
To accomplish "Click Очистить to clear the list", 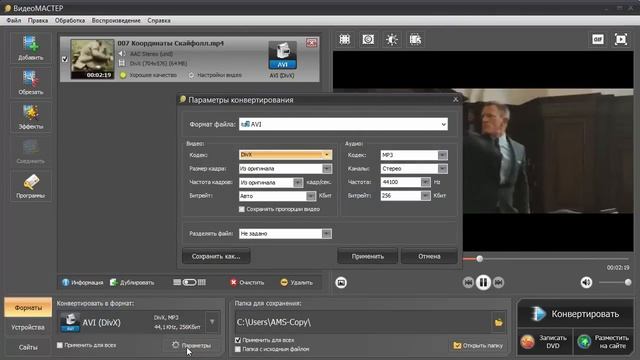I will coord(247,282).
